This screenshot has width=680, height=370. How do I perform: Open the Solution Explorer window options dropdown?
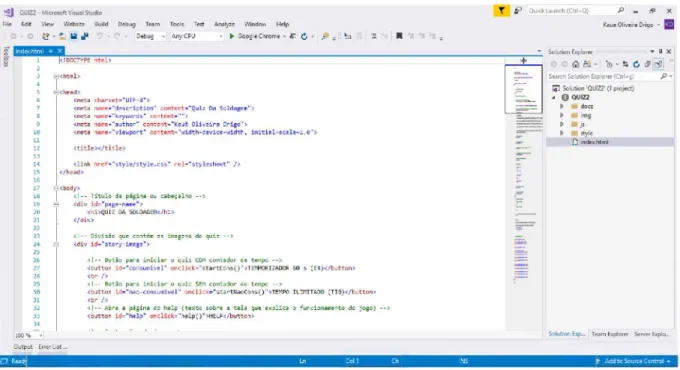(652, 52)
